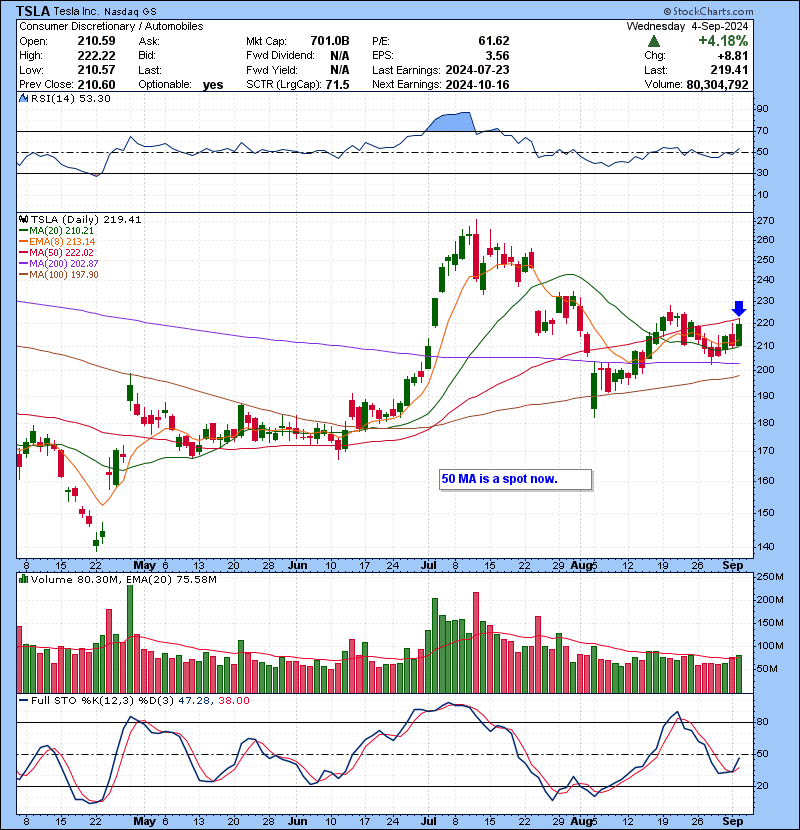Click the Fwd Yield N/A value
Screen dimensions: 800x830
pyautogui.click(x=339, y=70)
